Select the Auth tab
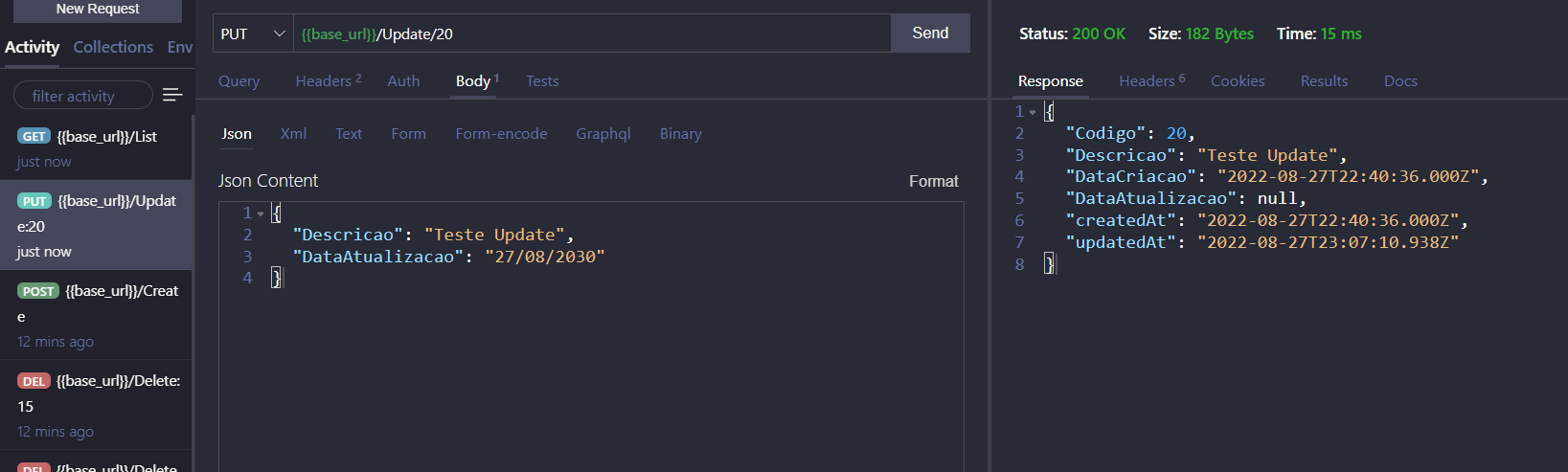Viewport: 1568px width, 472px height. click(x=403, y=81)
